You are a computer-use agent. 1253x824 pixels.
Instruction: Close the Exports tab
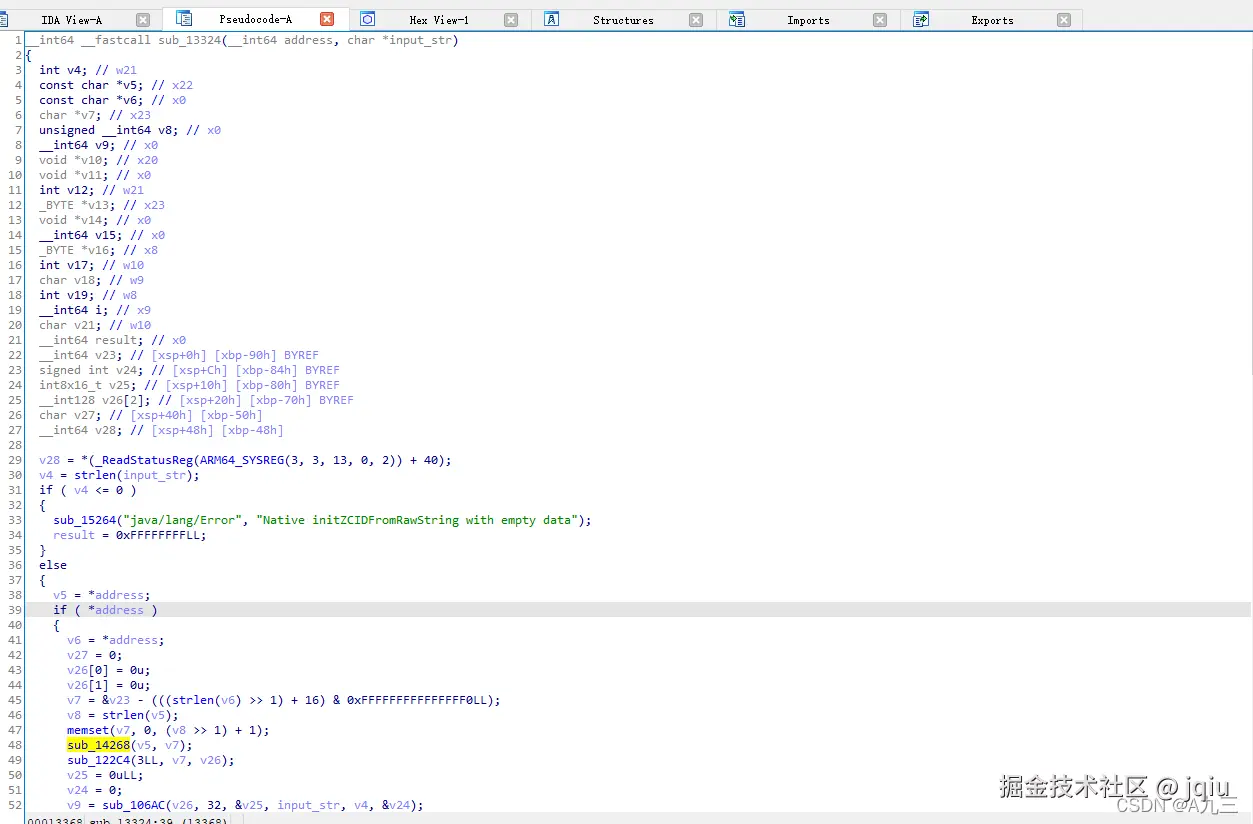1064,20
